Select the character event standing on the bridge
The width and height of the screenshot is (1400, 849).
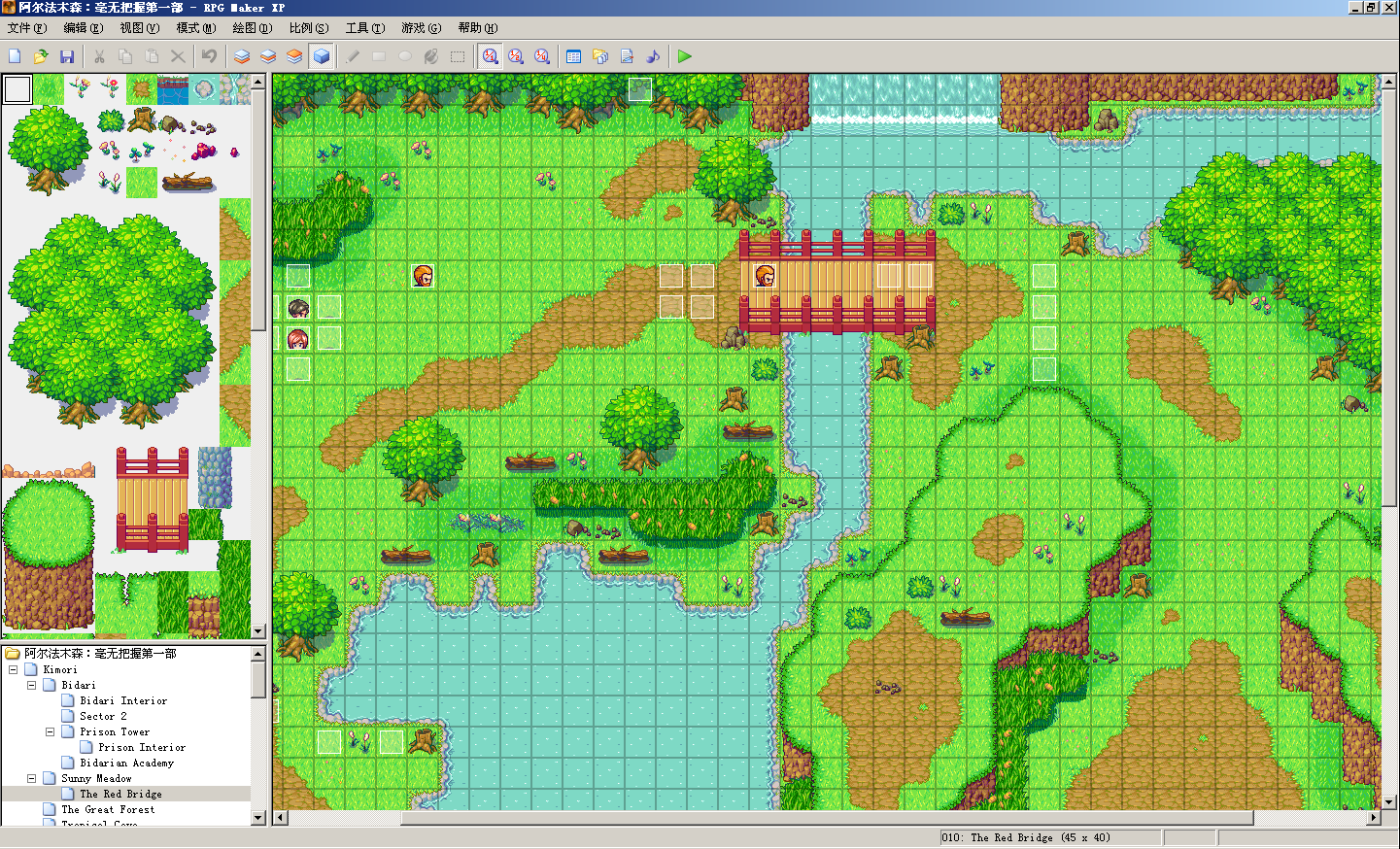[766, 276]
